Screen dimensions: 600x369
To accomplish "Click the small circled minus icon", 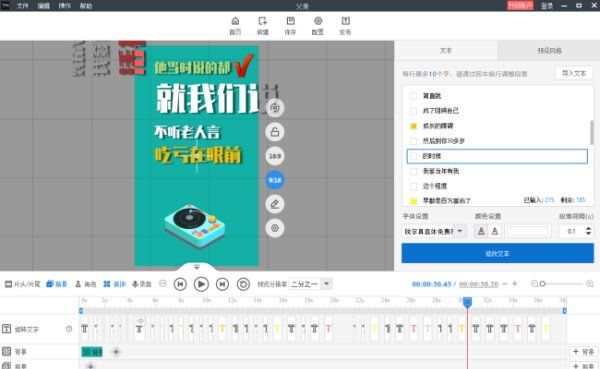I will click(163, 284).
